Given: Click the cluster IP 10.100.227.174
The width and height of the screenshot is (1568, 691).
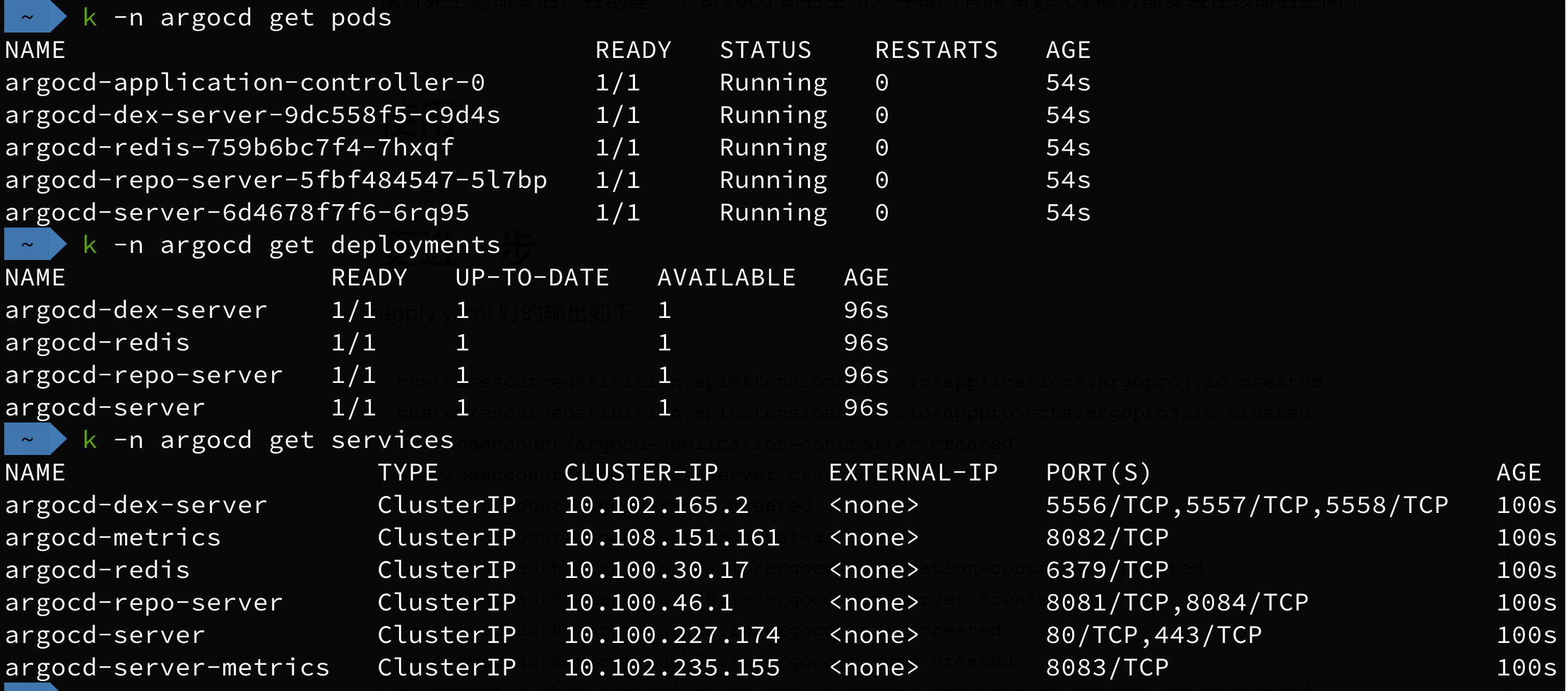Looking at the screenshot, I should tap(672, 635).
